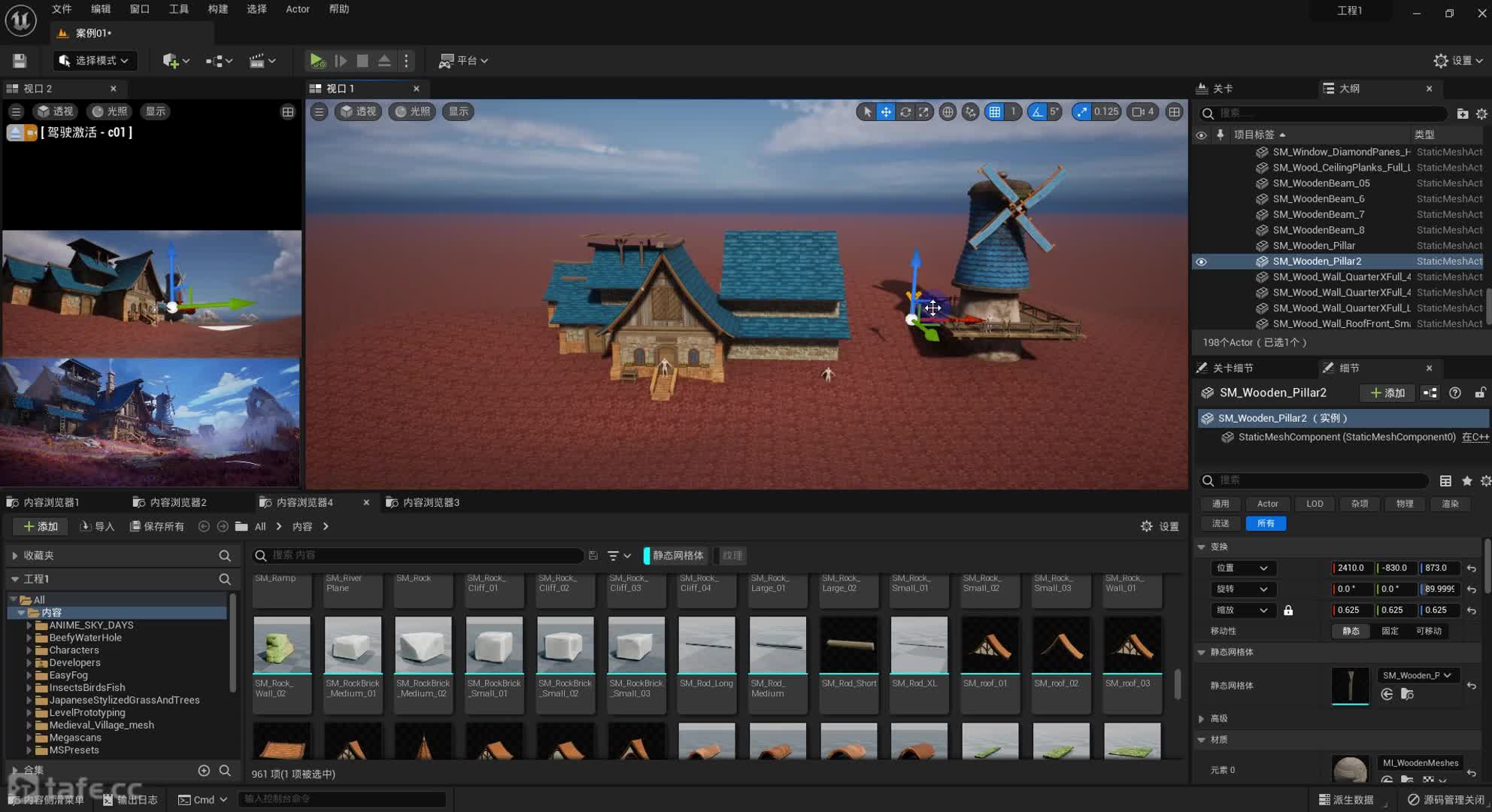Toggle grid snapping in Viewport 1
The height and width of the screenshot is (812, 1492).
pyautogui.click(x=994, y=111)
